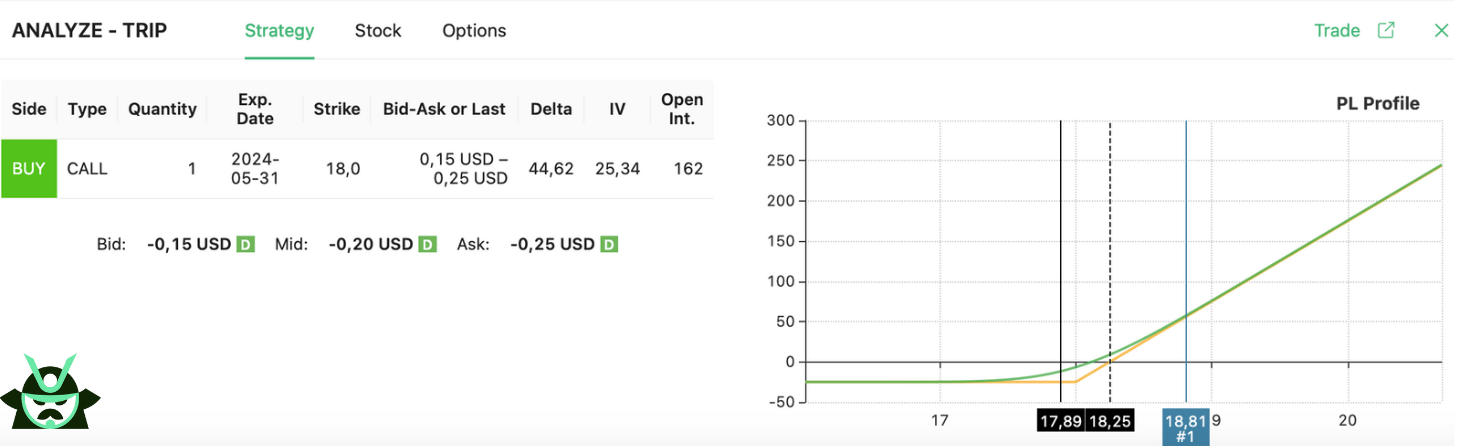Click the Ask price -0,25 USD
Viewport: 1462px width, 446px height.
[x=552, y=244]
